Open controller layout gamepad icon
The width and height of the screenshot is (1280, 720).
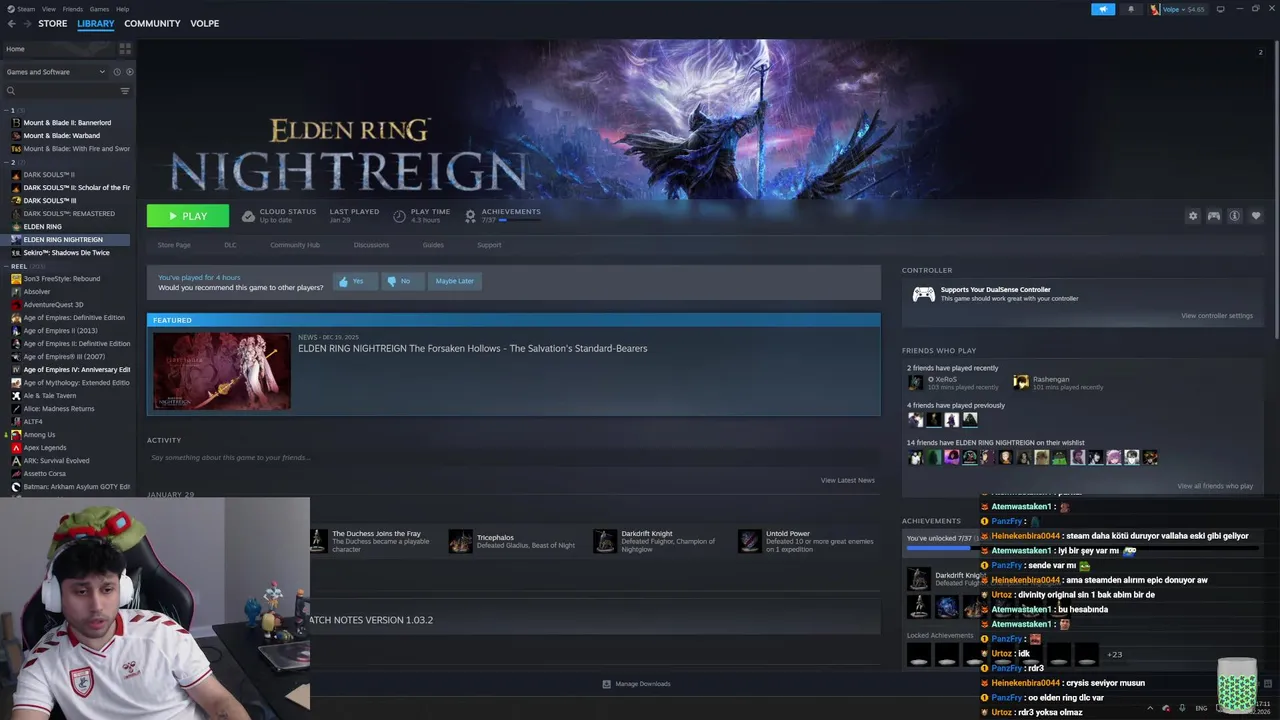1213,216
